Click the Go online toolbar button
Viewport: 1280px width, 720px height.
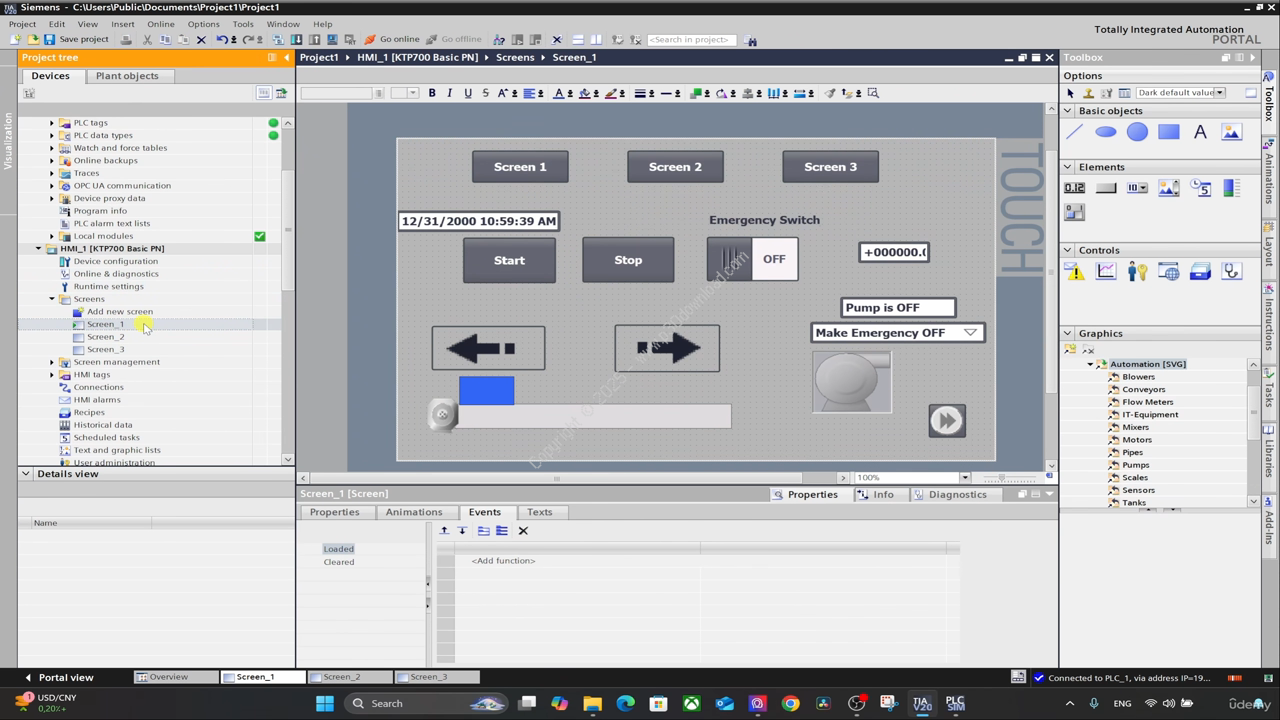(x=392, y=39)
